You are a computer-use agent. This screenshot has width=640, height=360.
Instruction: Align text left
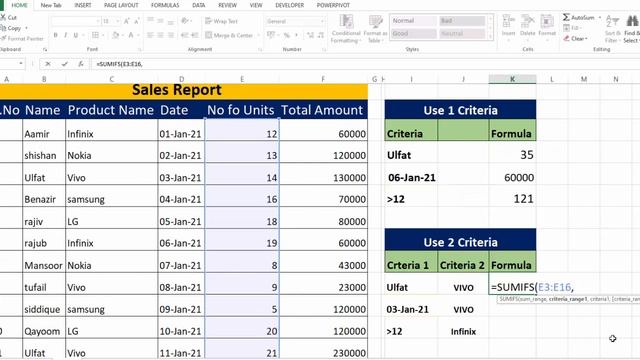pyautogui.click(x=150, y=35)
